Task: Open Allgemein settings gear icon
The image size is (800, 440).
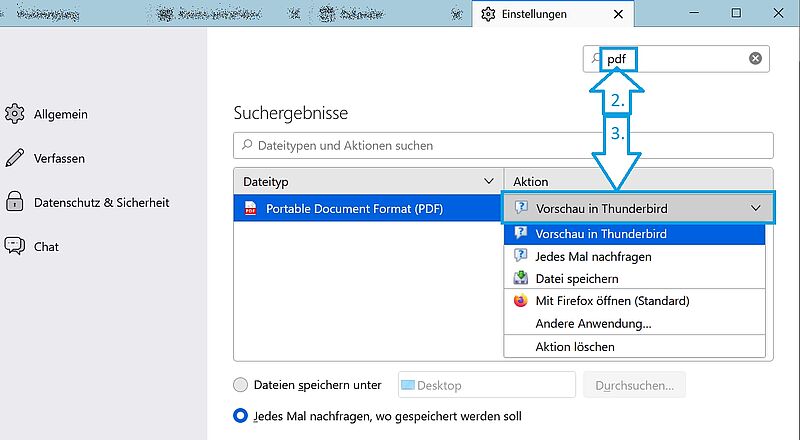Action: click(x=14, y=114)
